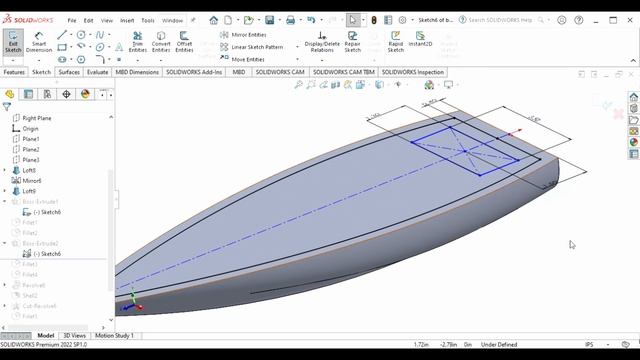Toggle Rapid Sketch mode

point(396,42)
